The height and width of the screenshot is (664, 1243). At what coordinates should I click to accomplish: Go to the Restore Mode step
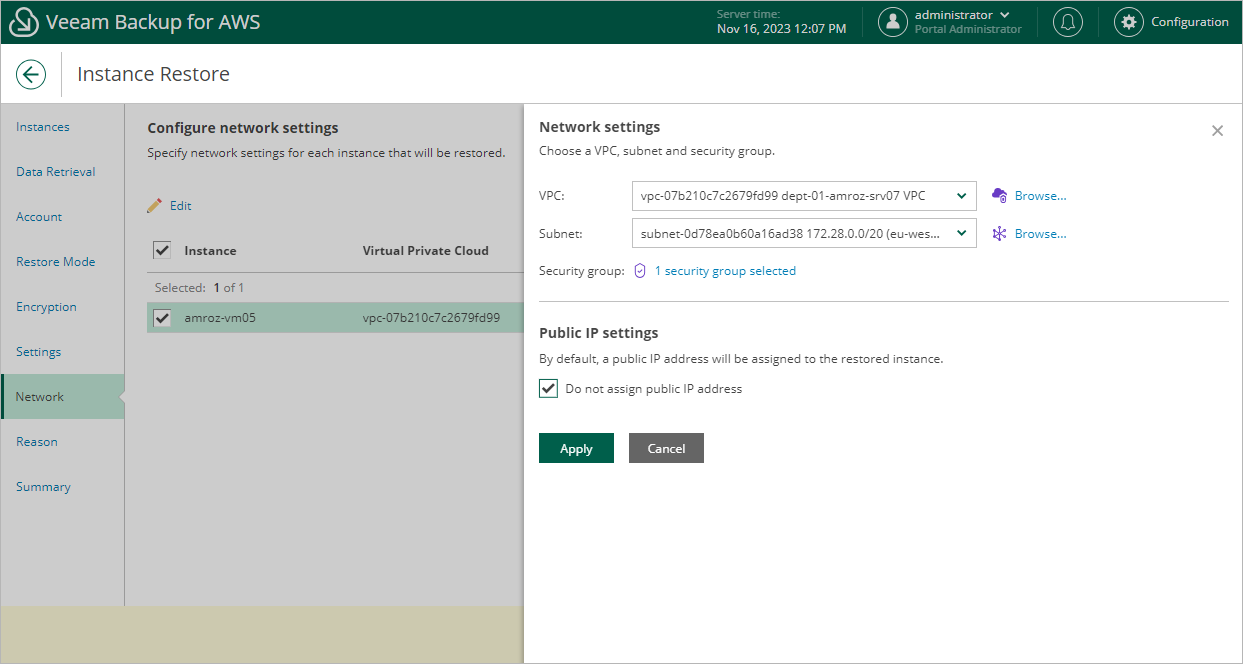click(x=56, y=262)
